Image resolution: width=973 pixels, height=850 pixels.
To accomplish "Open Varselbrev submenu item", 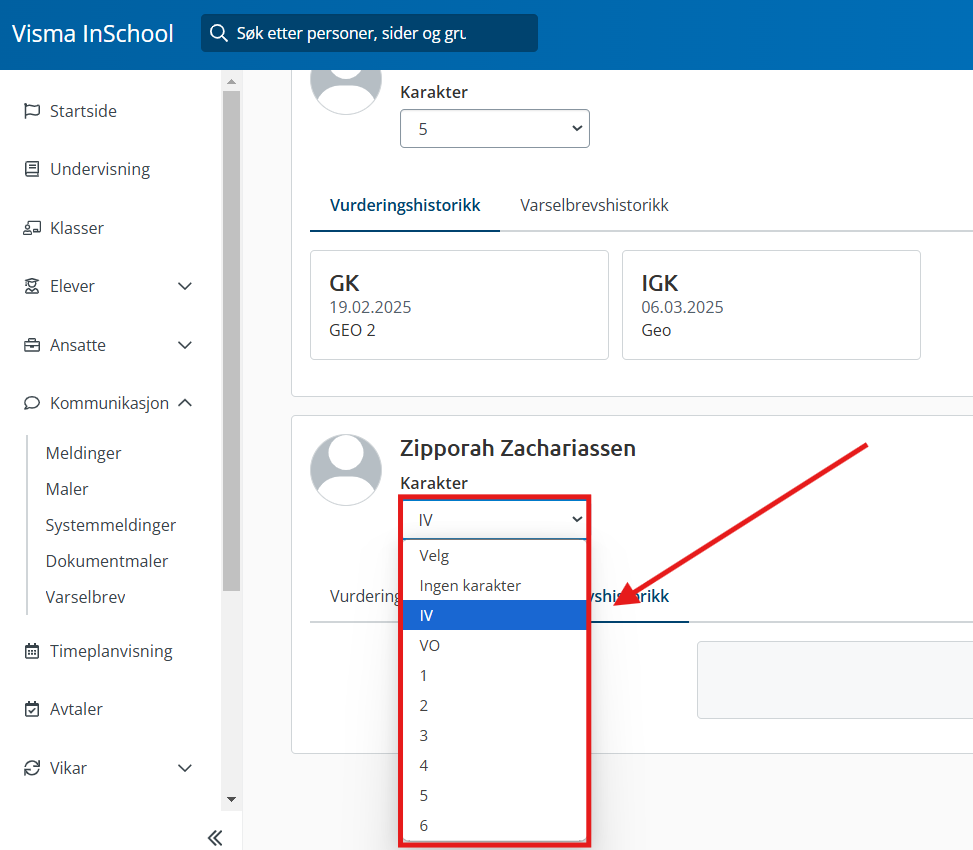I will pyautogui.click(x=85, y=597).
